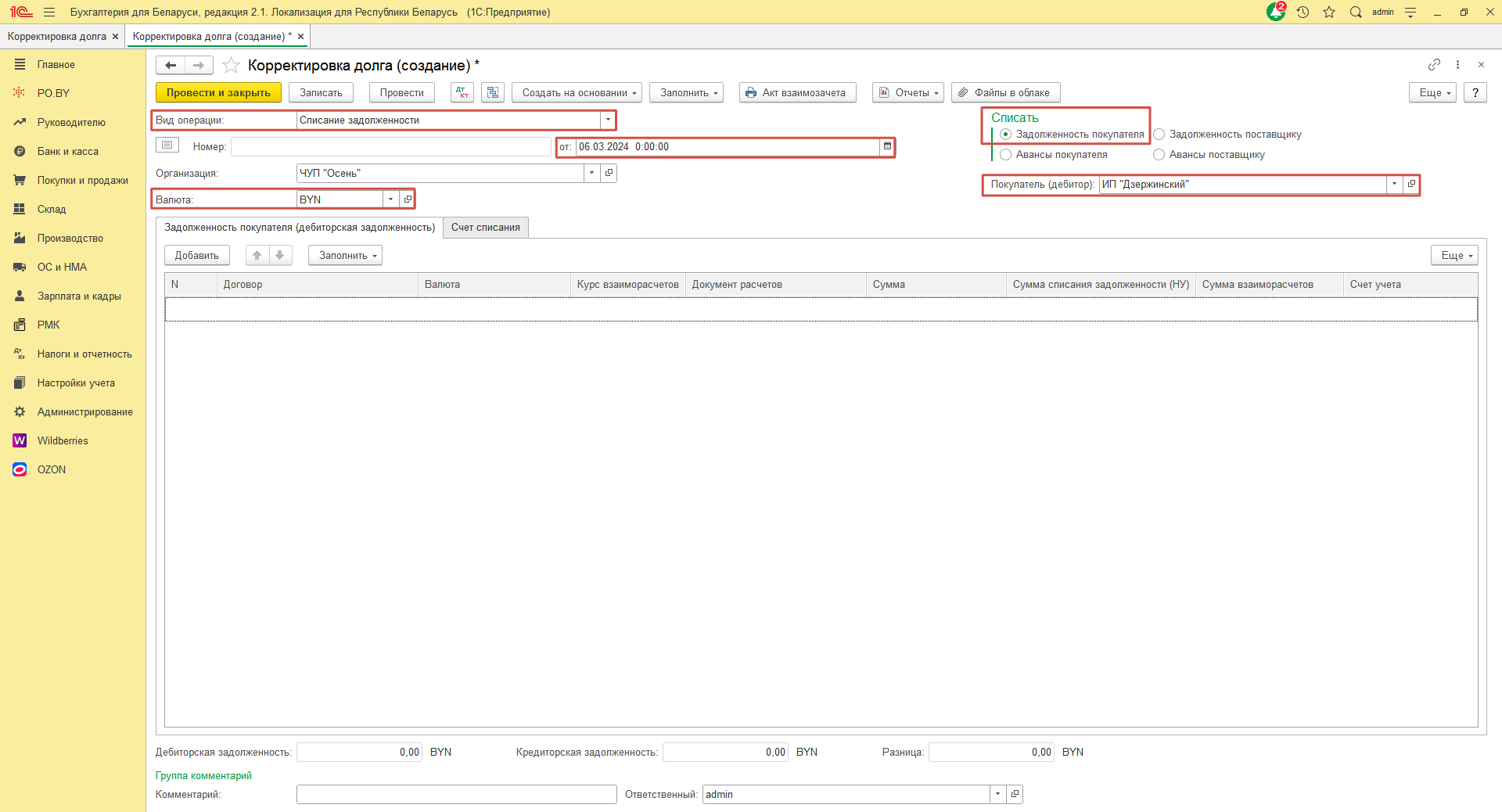Open Главное section in sidebar
This screenshot has height=812, width=1502.
[x=56, y=64]
